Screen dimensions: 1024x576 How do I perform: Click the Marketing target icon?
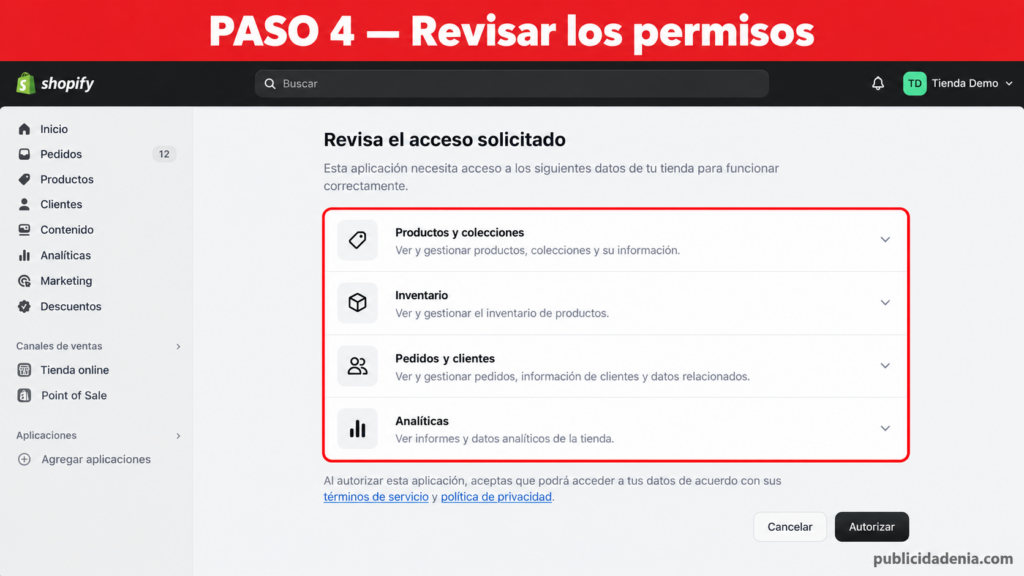[x=24, y=281]
